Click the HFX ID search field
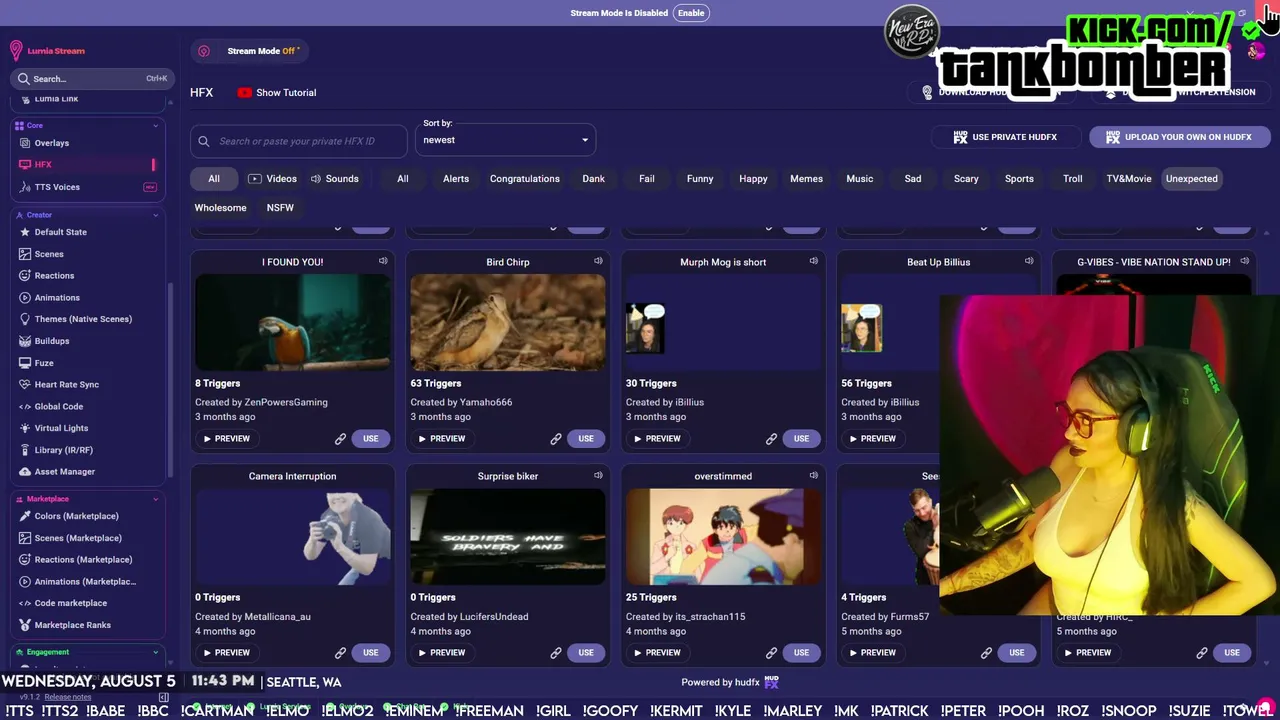This screenshot has width=1280, height=720. tap(299, 141)
